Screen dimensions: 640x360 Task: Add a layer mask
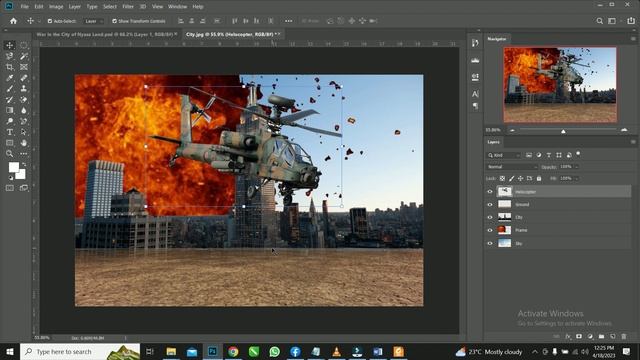pyautogui.click(x=579, y=337)
